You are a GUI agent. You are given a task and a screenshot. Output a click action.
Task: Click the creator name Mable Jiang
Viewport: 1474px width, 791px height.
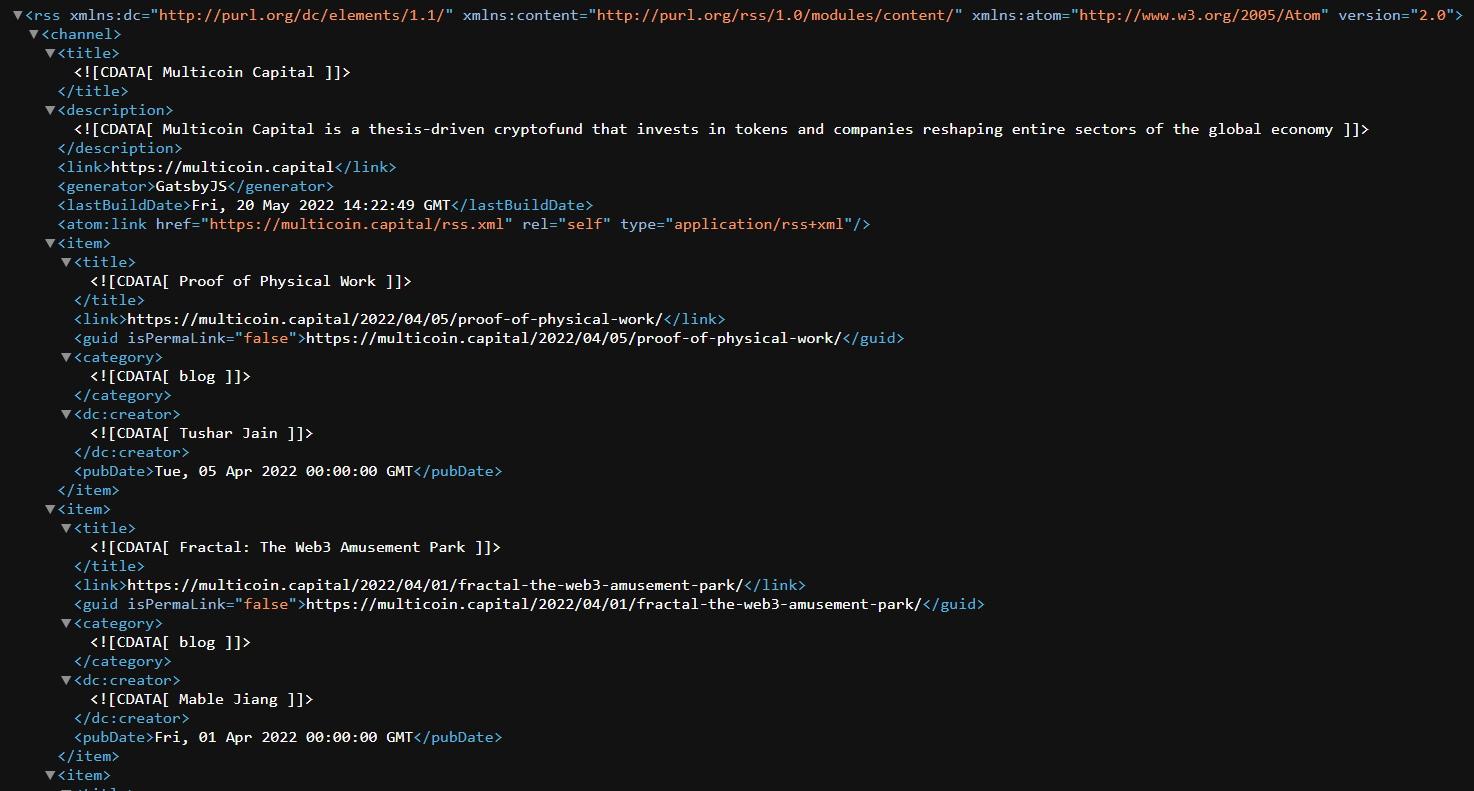(228, 699)
